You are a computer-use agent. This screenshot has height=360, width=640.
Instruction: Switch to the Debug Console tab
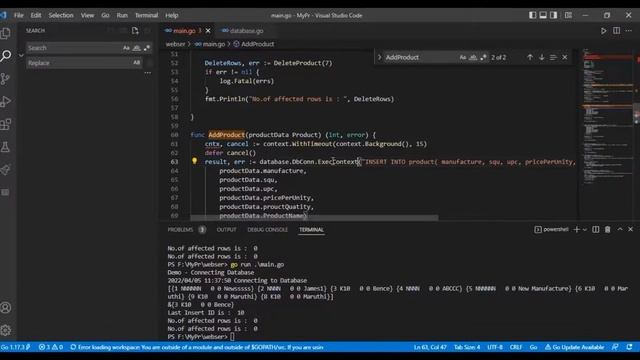[268, 229]
